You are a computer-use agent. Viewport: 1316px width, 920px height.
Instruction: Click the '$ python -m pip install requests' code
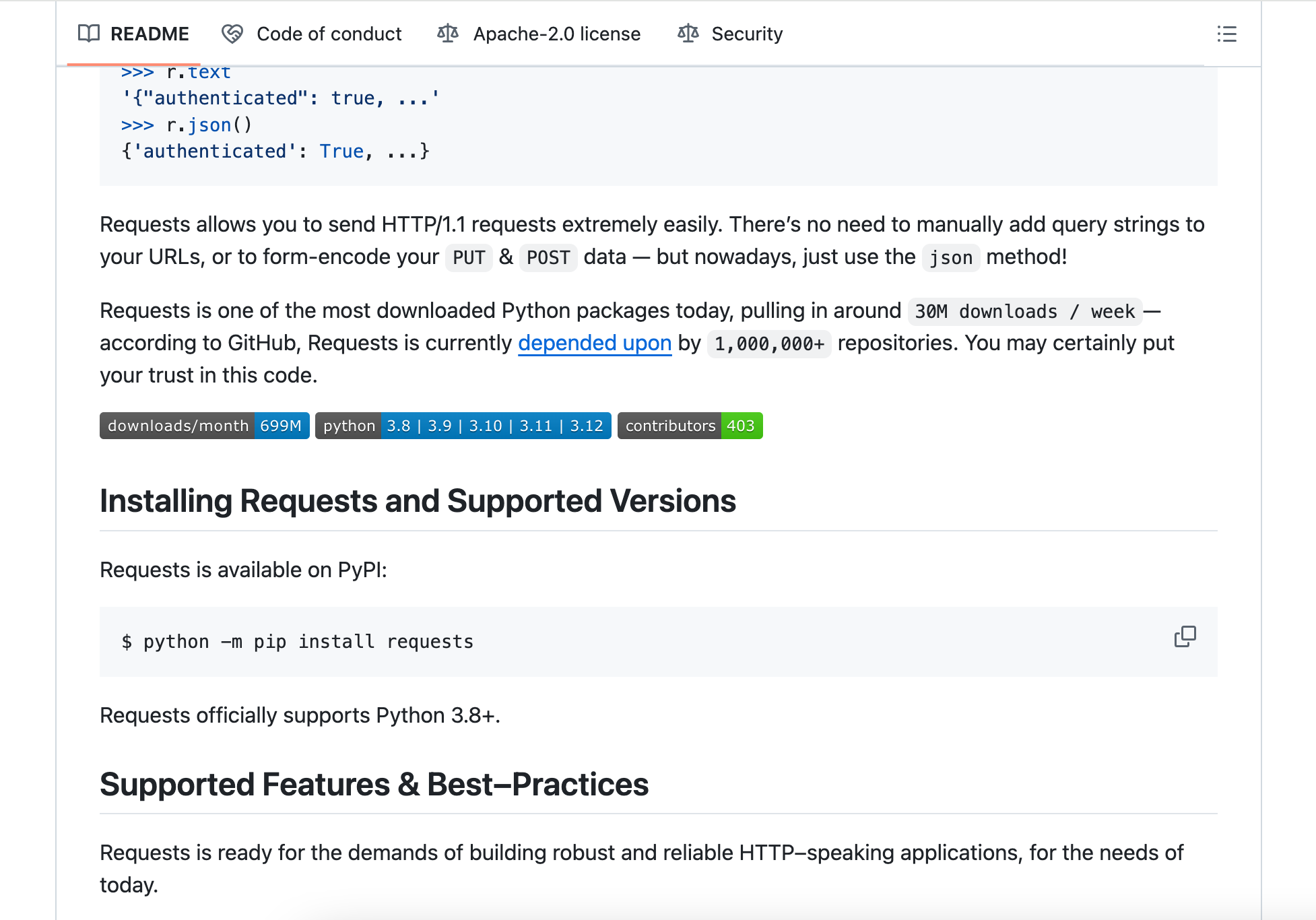297,642
